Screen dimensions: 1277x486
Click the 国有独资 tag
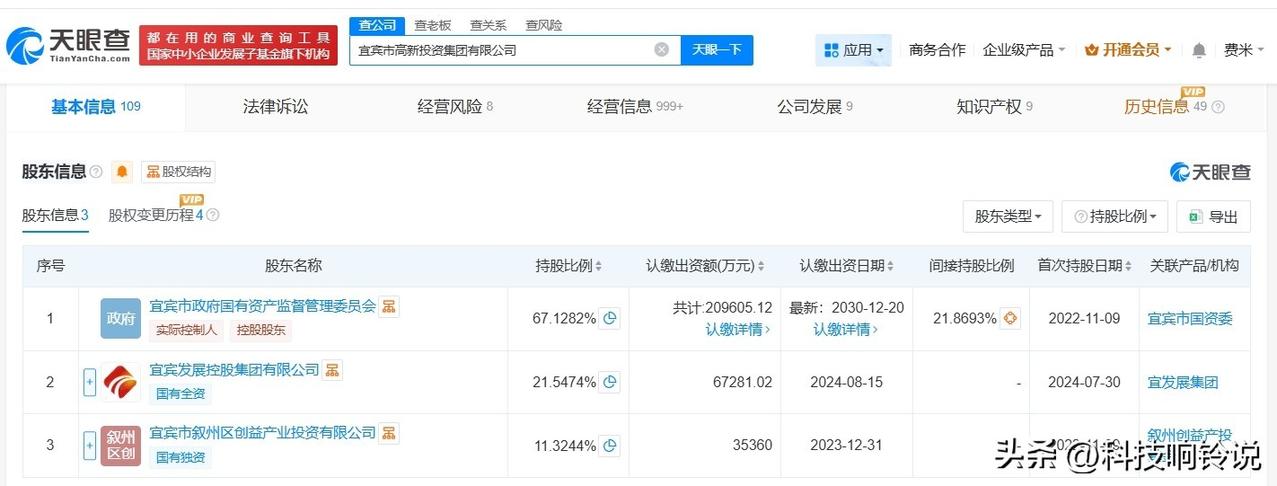point(180,457)
